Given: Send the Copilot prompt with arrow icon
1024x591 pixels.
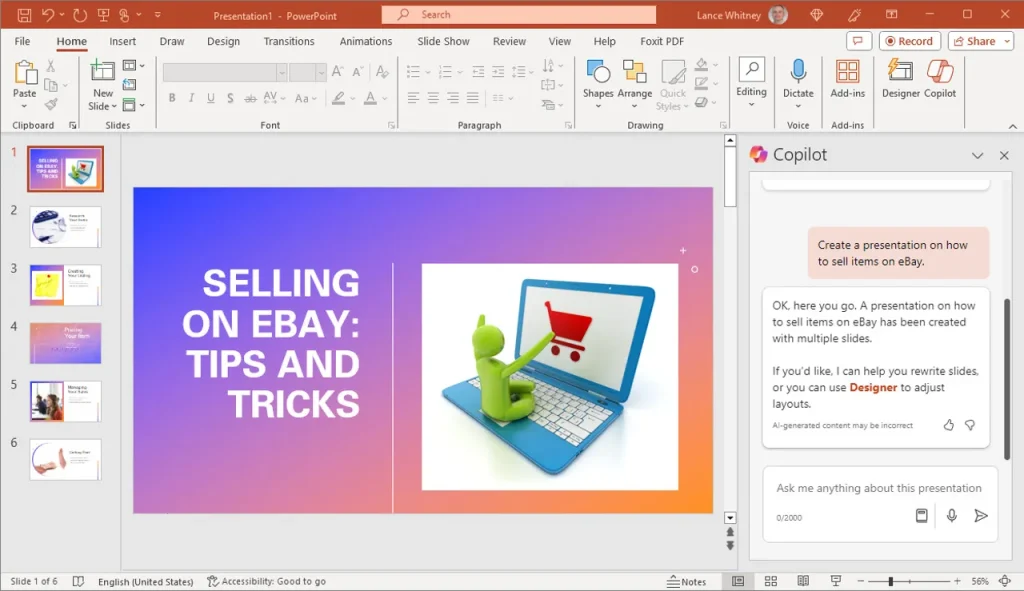Looking at the screenshot, I should tap(981, 515).
